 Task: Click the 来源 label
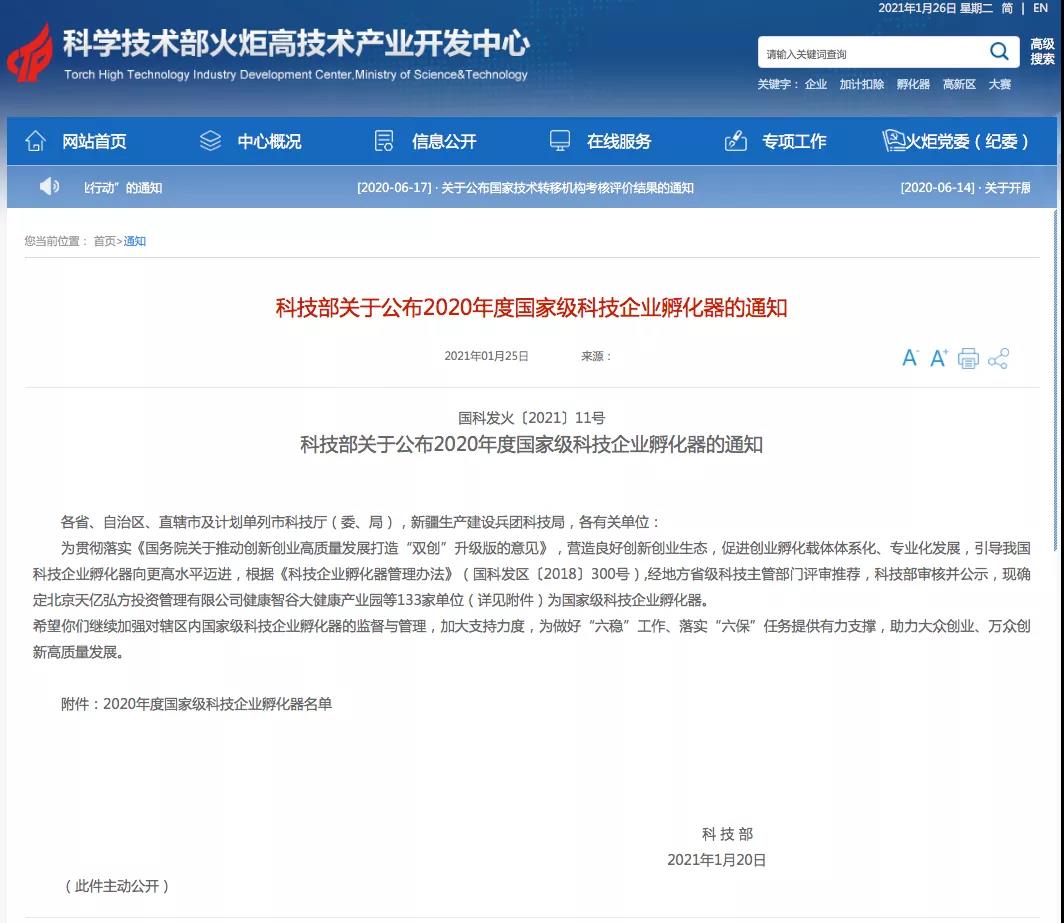(x=596, y=356)
